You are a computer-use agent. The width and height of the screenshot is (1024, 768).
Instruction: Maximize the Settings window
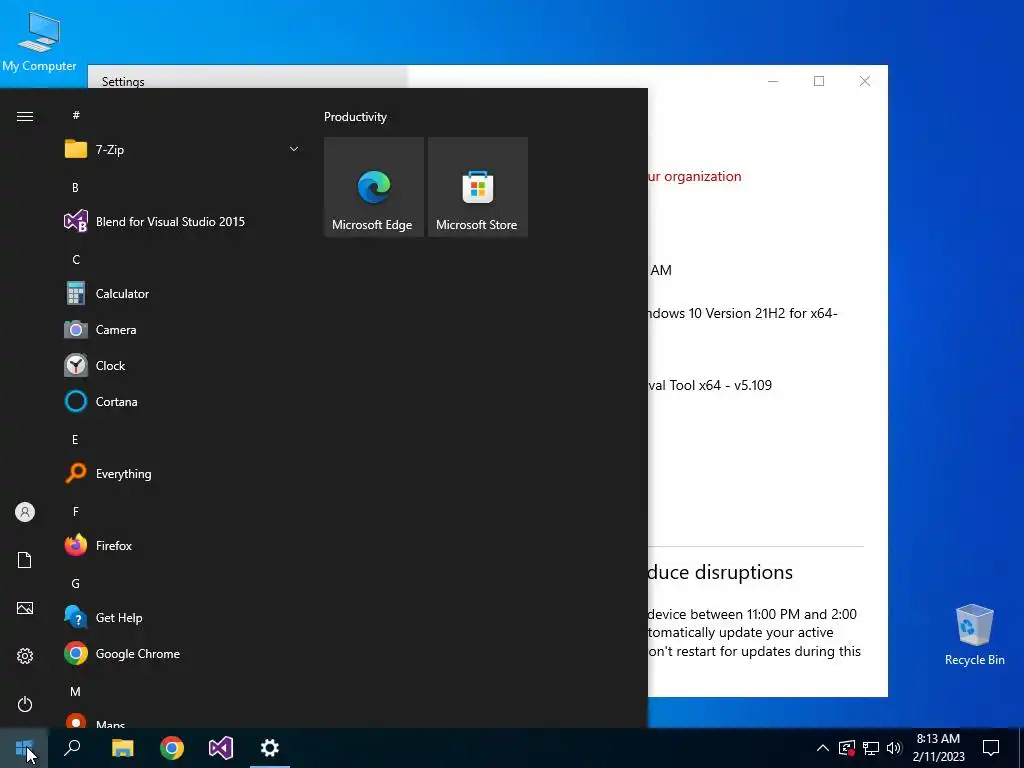click(819, 81)
